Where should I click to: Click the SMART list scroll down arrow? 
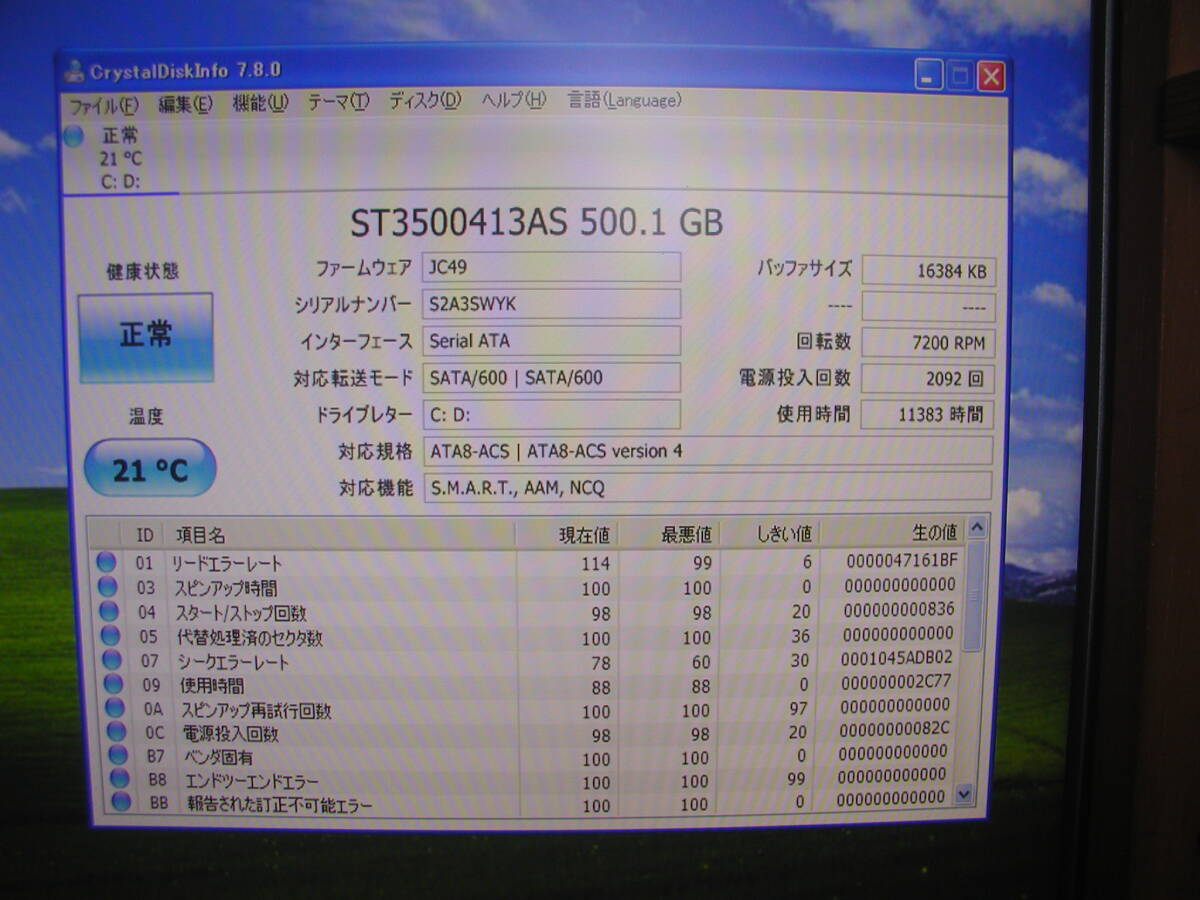click(963, 793)
